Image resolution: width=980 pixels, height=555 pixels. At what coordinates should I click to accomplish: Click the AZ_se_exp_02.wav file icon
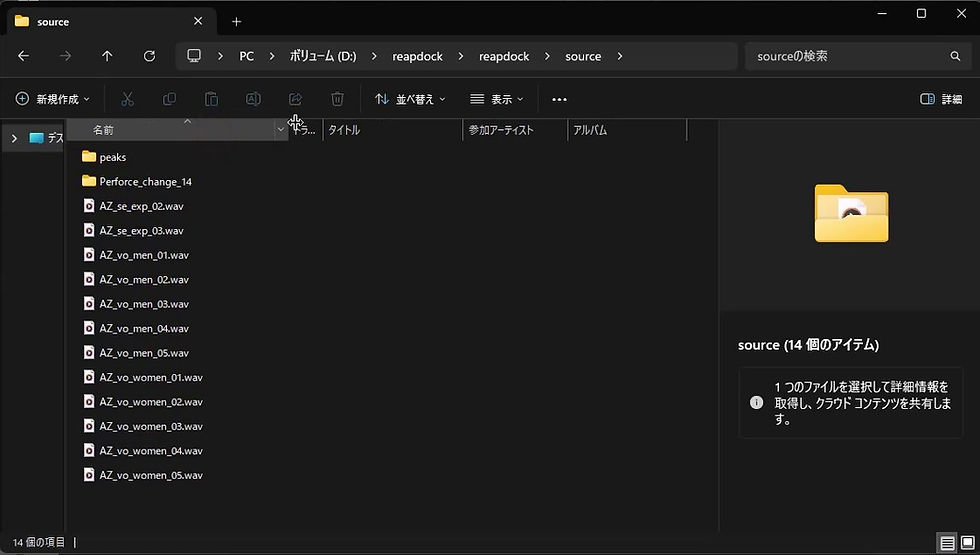point(89,206)
